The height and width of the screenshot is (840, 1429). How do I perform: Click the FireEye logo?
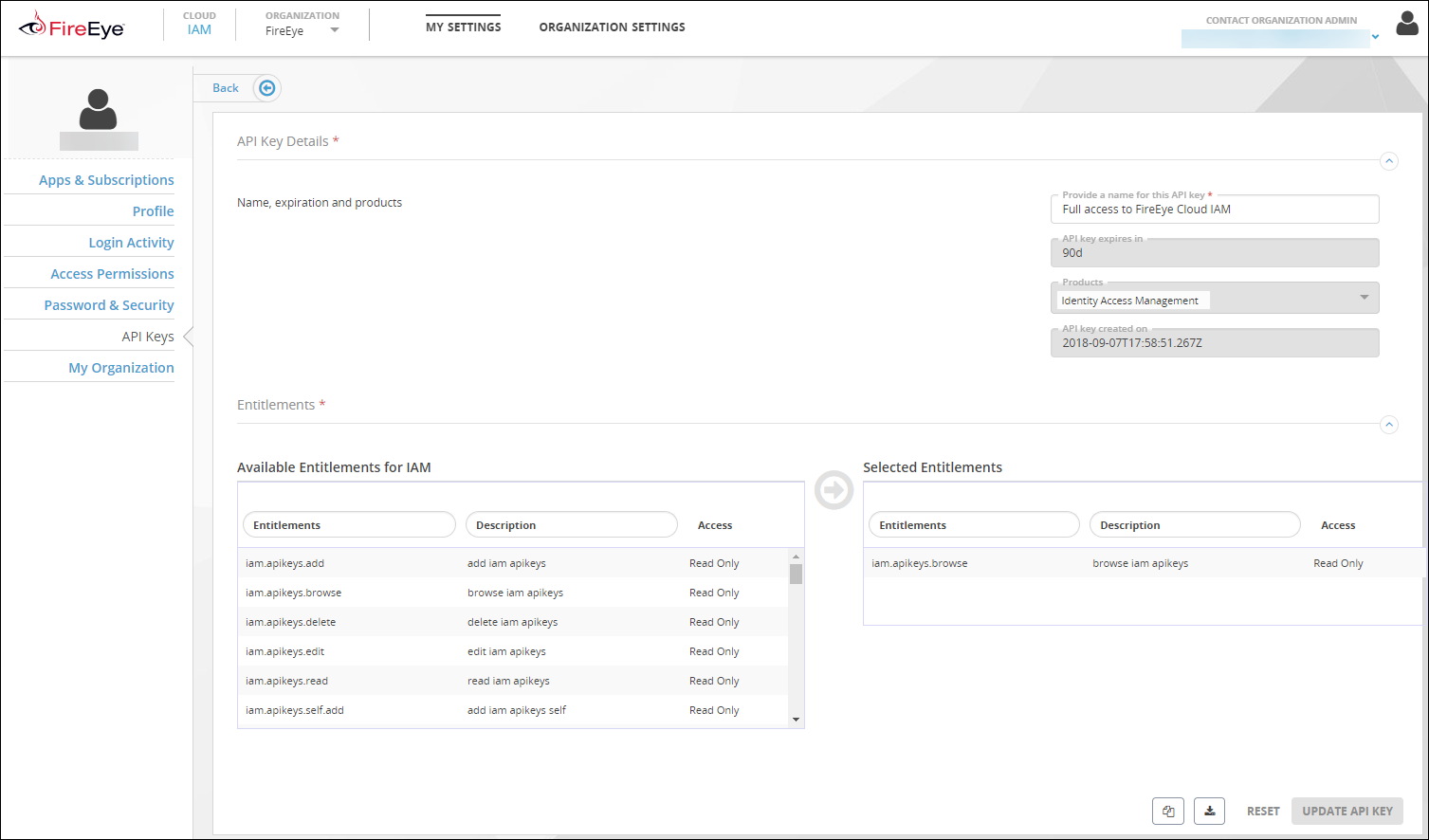tap(72, 27)
